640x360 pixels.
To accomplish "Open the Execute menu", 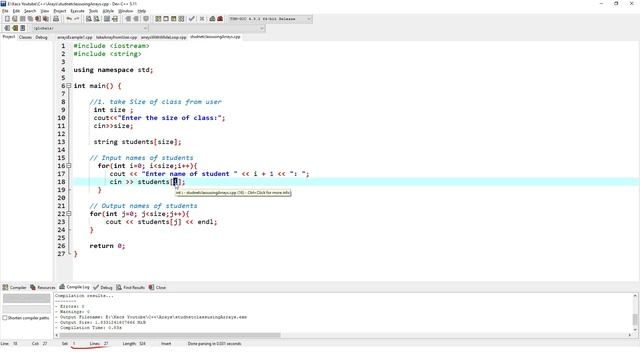I will click(77, 11).
